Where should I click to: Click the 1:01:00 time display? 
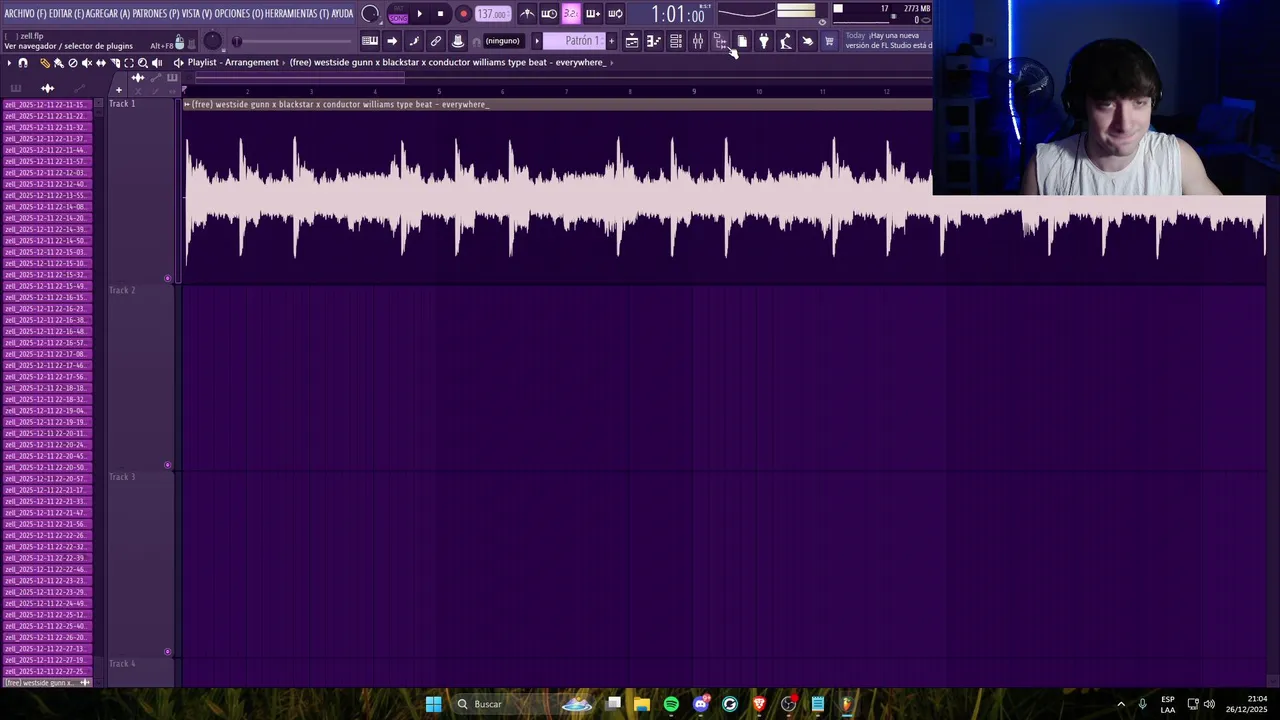(x=679, y=14)
